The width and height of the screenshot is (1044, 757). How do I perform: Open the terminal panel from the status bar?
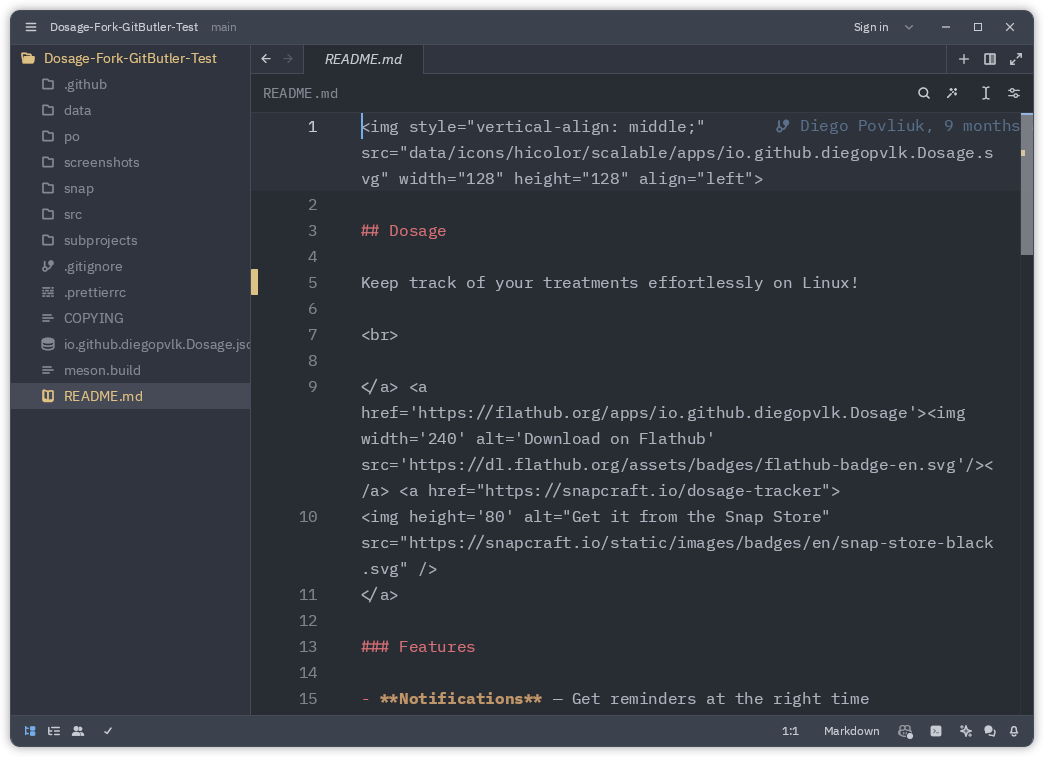click(936, 731)
